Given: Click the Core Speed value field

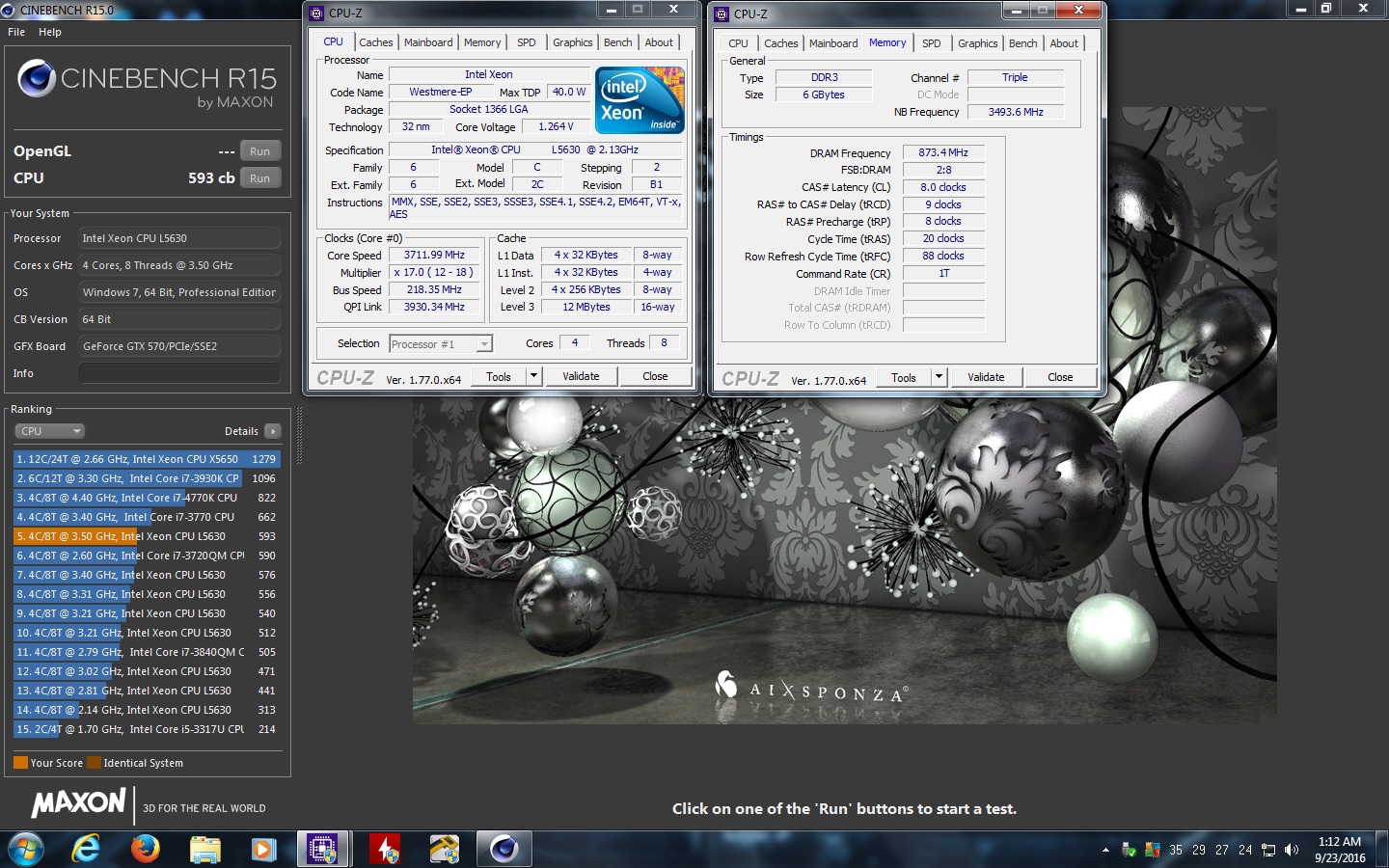Looking at the screenshot, I should (434, 255).
